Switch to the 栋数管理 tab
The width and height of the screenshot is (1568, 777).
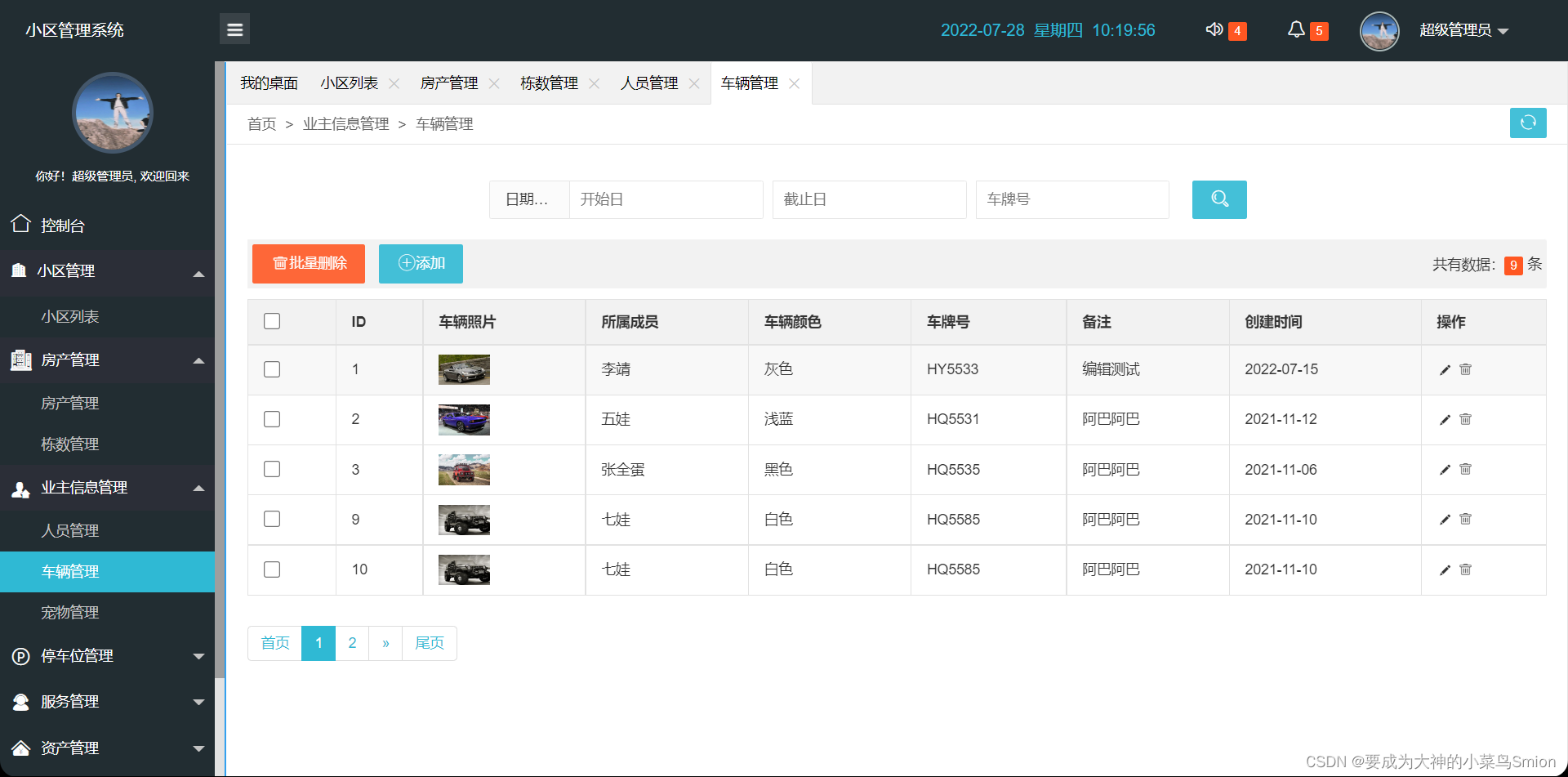(549, 83)
